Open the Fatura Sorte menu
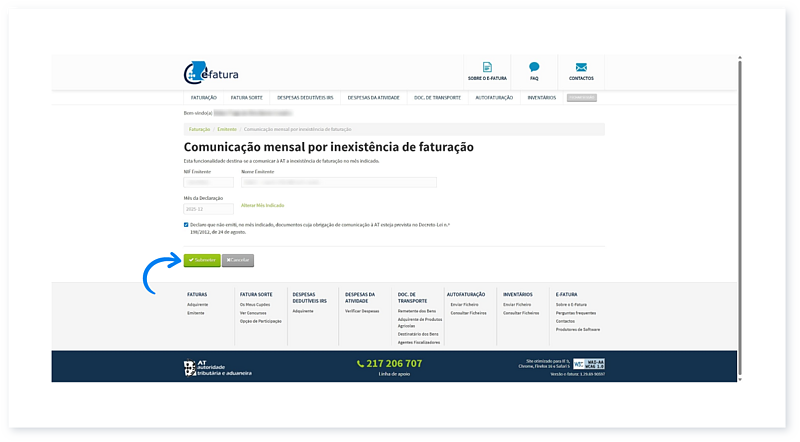 pos(246,97)
